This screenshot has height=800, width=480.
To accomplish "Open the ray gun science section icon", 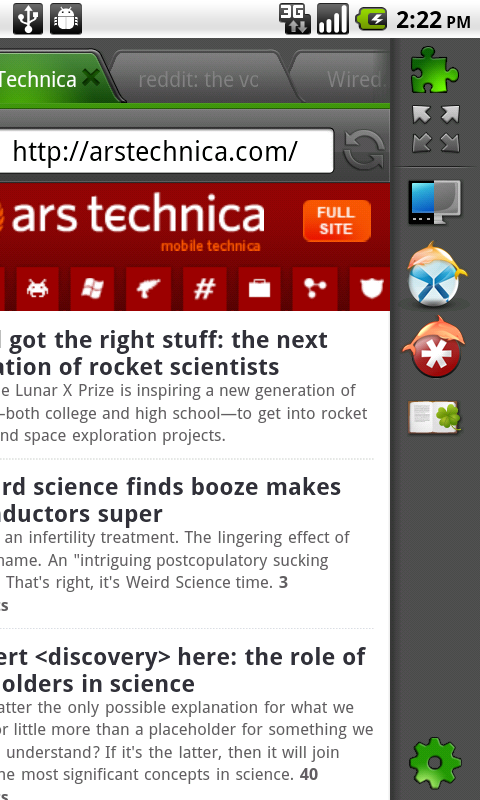I will coord(148,289).
